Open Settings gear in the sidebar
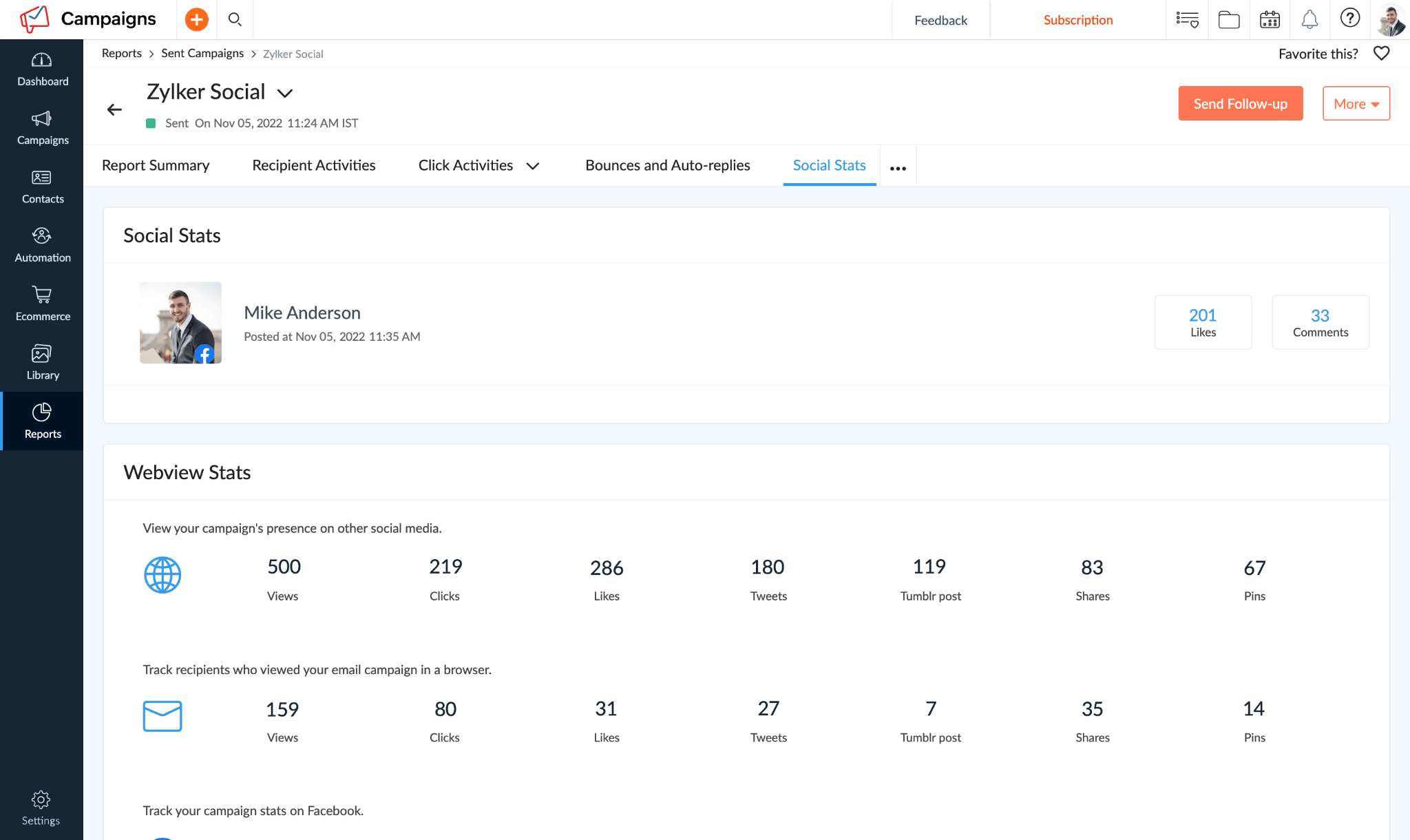The width and height of the screenshot is (1410, 840). [x=41, y=808]
